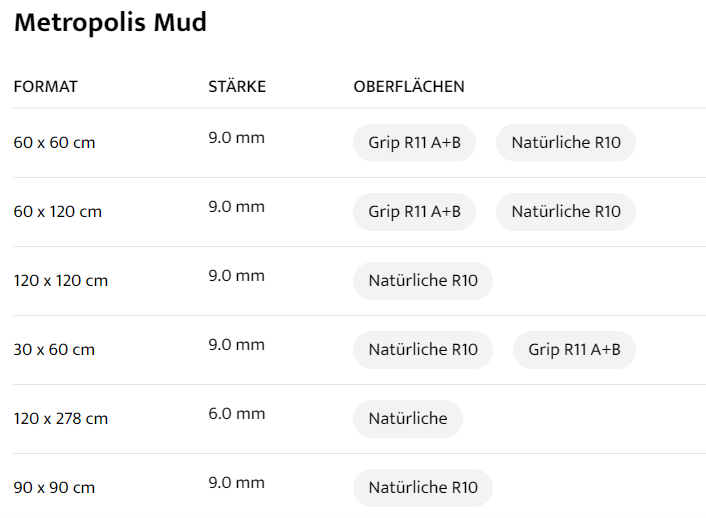Image resolution: width=706 pixels, height=518 pixels.
Task: Click the STÄRKE column header
Action: point(237,87)
